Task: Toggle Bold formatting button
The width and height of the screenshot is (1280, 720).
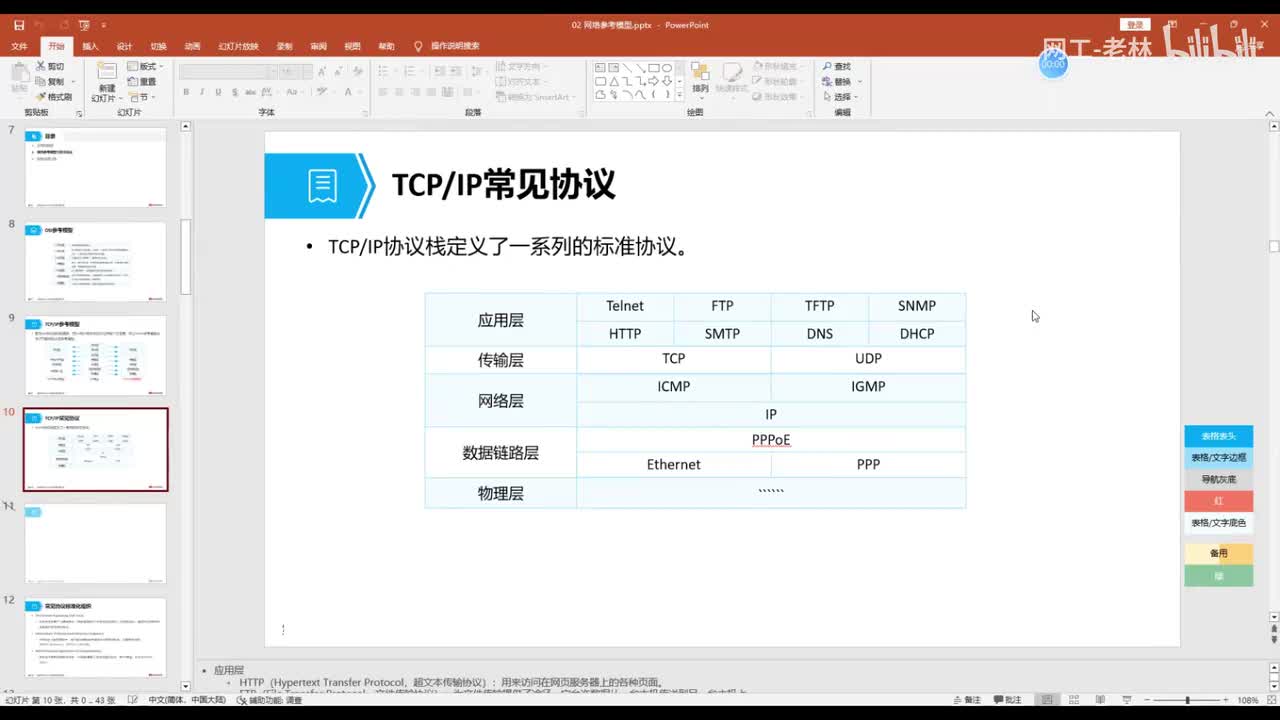Action: tap(186, 92)
